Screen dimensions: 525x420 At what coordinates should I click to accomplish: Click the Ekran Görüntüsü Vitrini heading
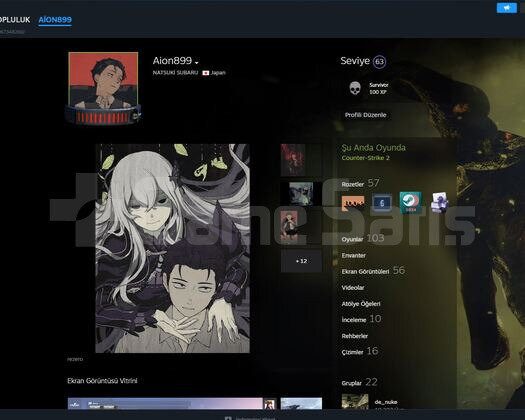pyautogui.click(x=102, y=381)
